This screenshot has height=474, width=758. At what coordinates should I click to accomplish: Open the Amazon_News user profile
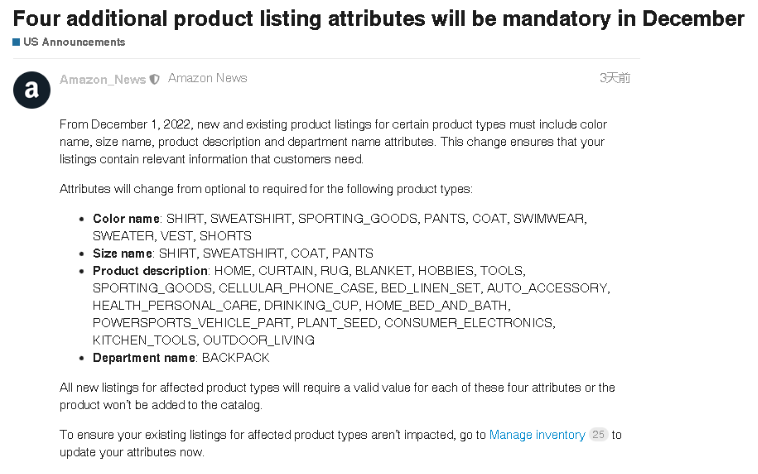(102, 79)
